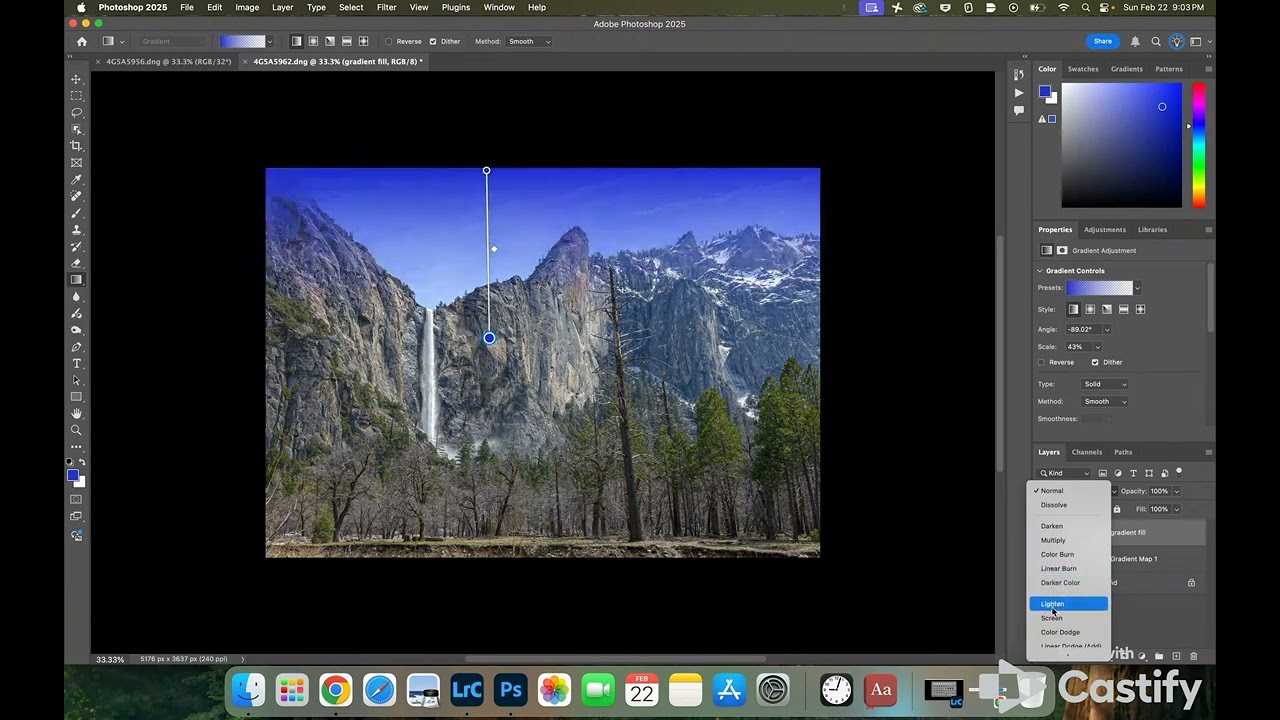Select the Clone Stamp tool

[76, 230]
